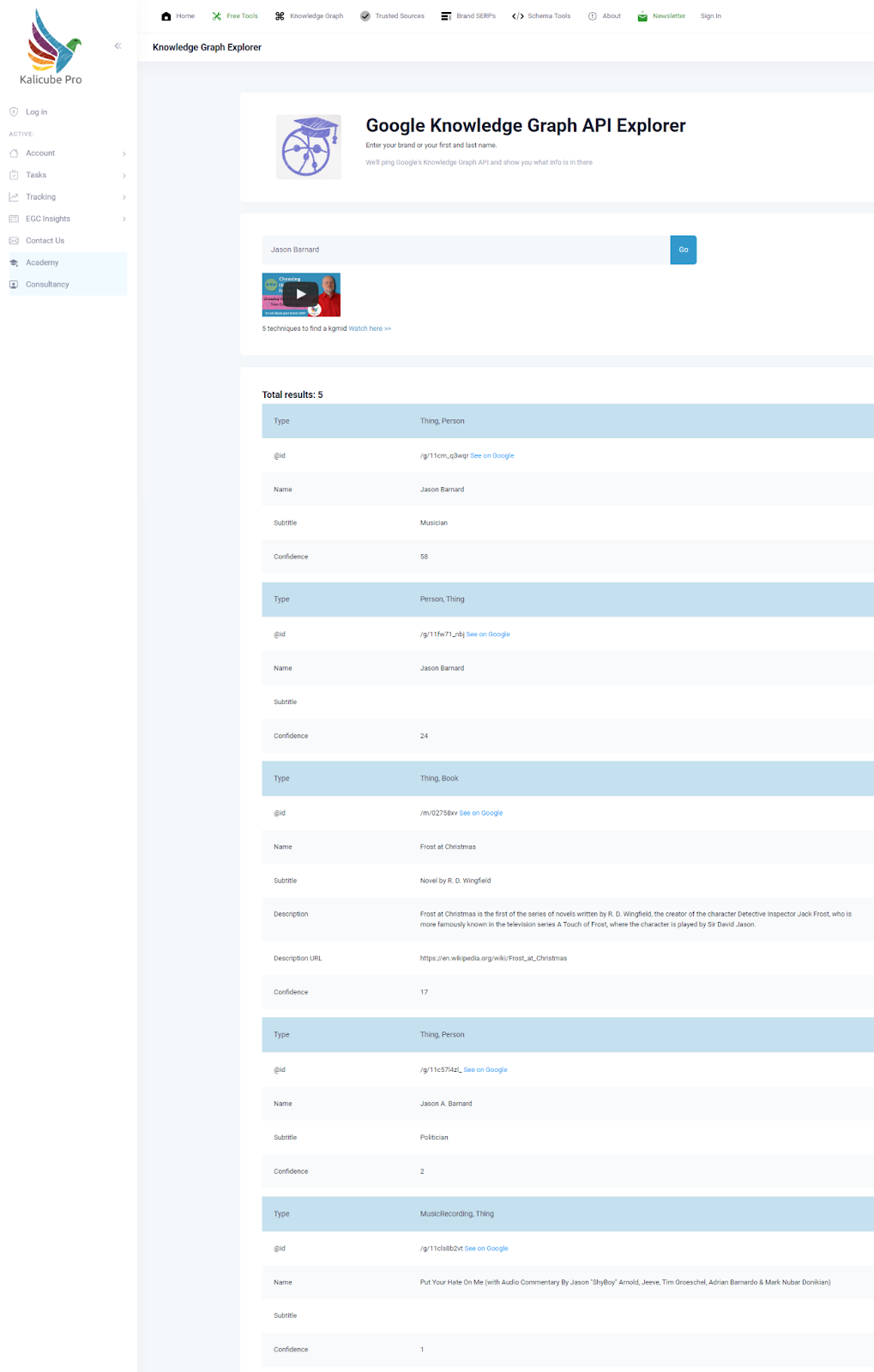874x1372 pixels.
Task: Select the Log in sidebar item
Action: 36,112
